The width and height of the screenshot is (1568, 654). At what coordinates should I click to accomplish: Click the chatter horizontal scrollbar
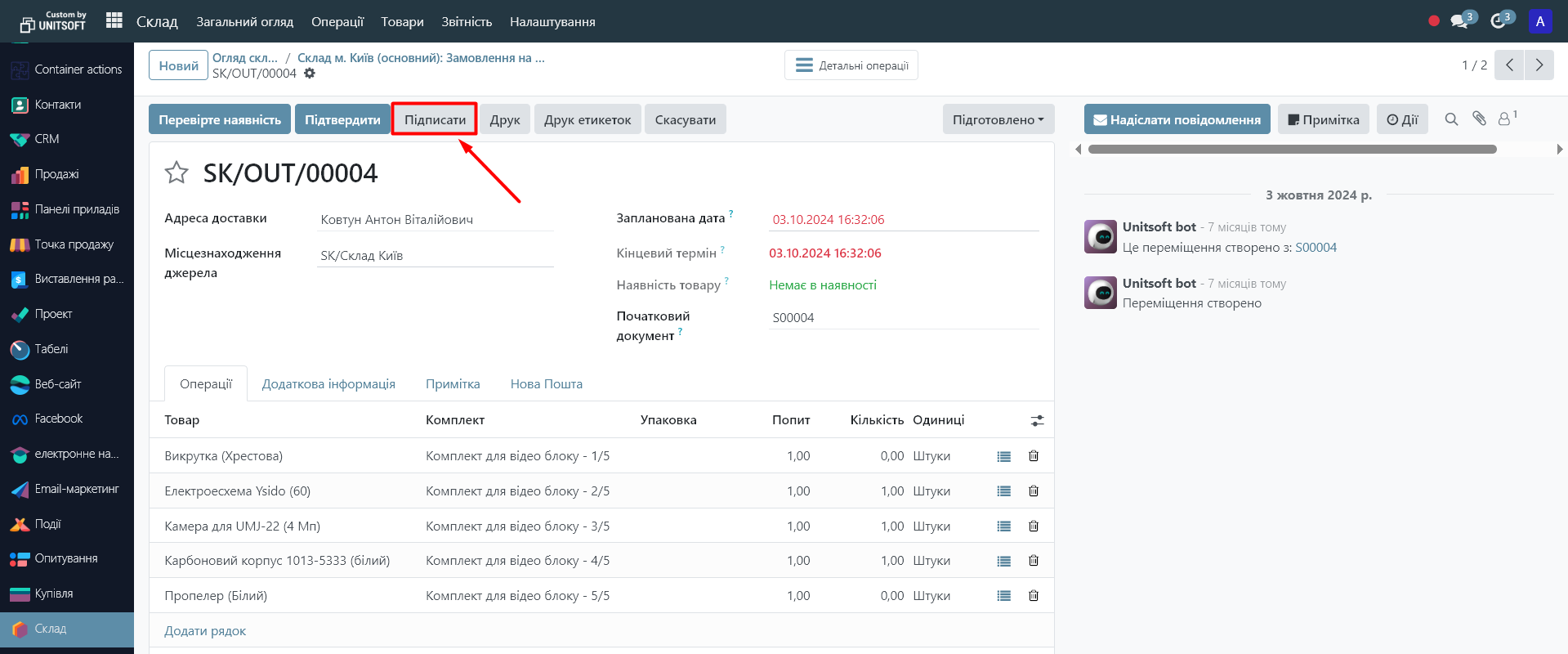[1292, 150]
